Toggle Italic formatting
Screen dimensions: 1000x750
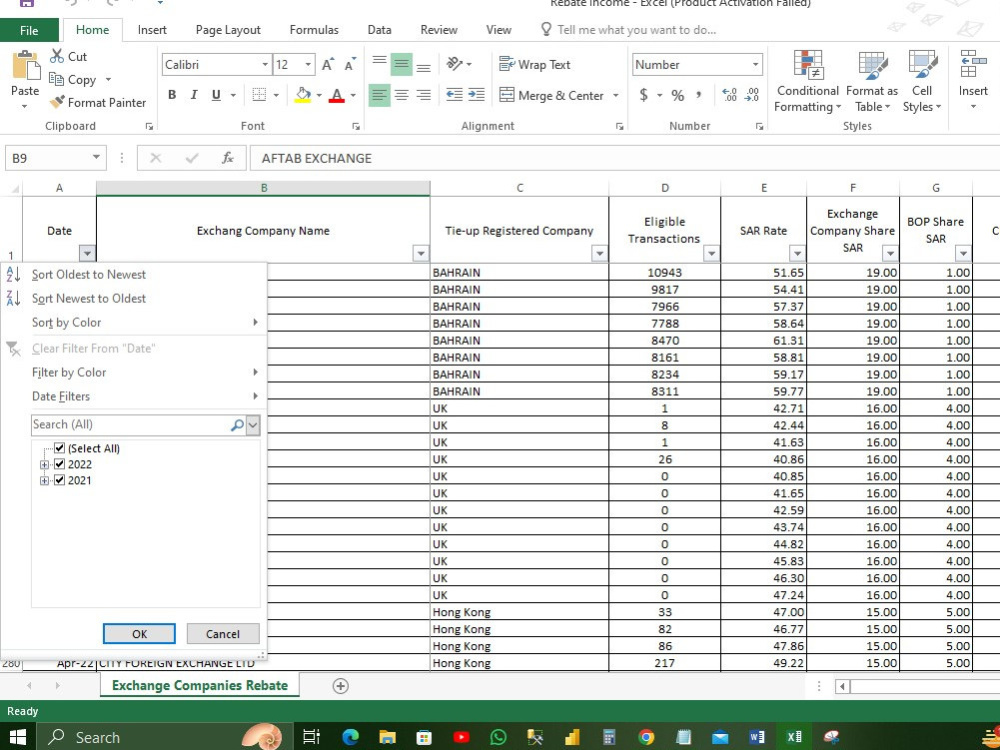(x=194, y=95)
